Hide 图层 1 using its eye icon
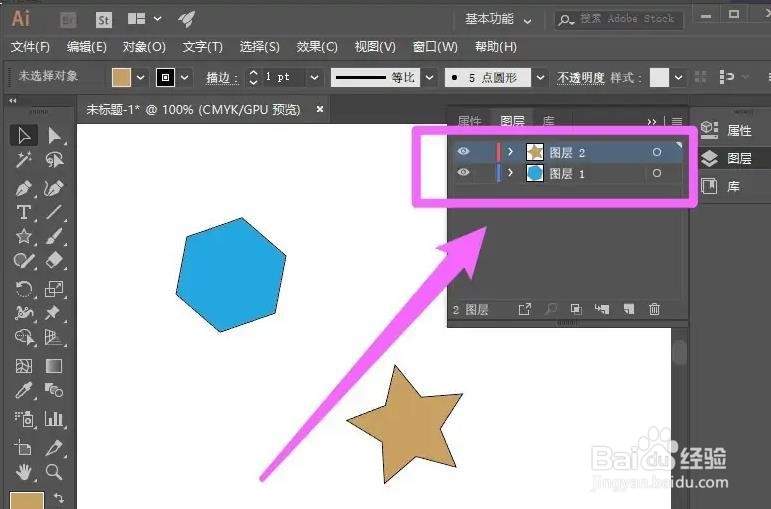The height and width of the screenshot is (509, 771). click(463, 172)
